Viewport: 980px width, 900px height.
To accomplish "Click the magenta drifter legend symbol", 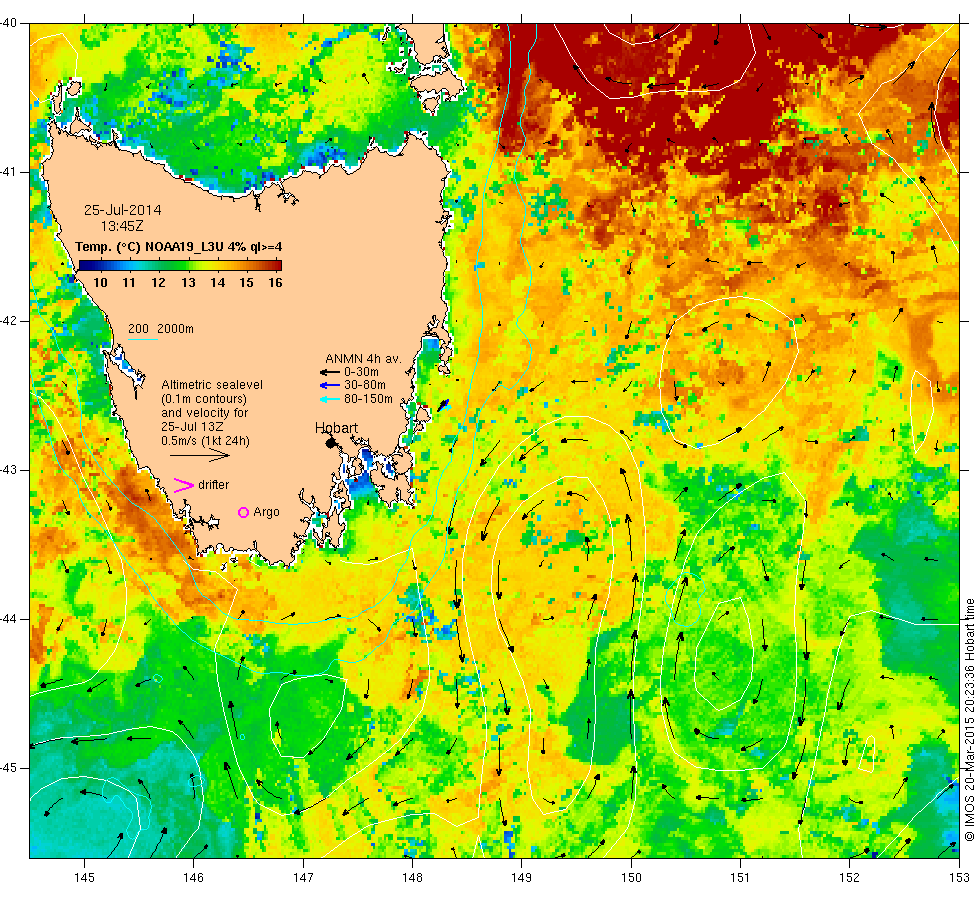I will [x=184, y=485].
